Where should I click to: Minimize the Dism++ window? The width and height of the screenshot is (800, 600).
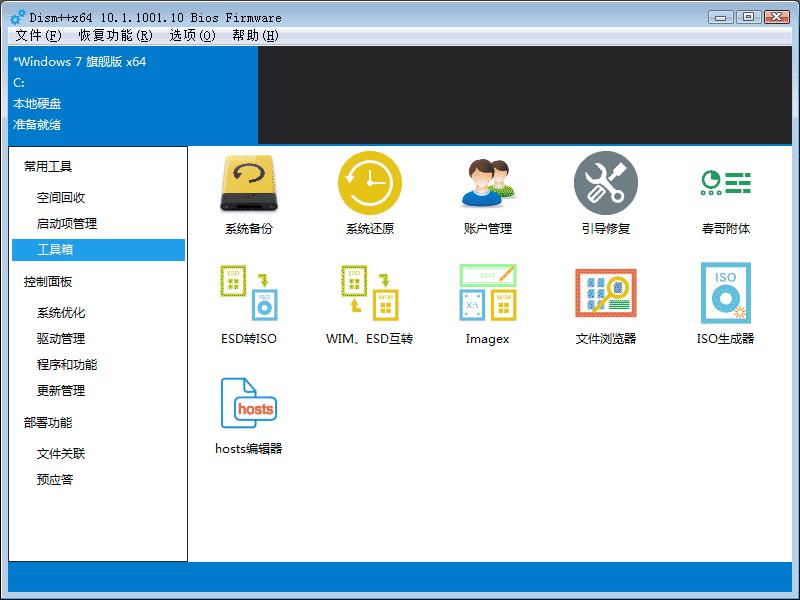click(720, 17)
